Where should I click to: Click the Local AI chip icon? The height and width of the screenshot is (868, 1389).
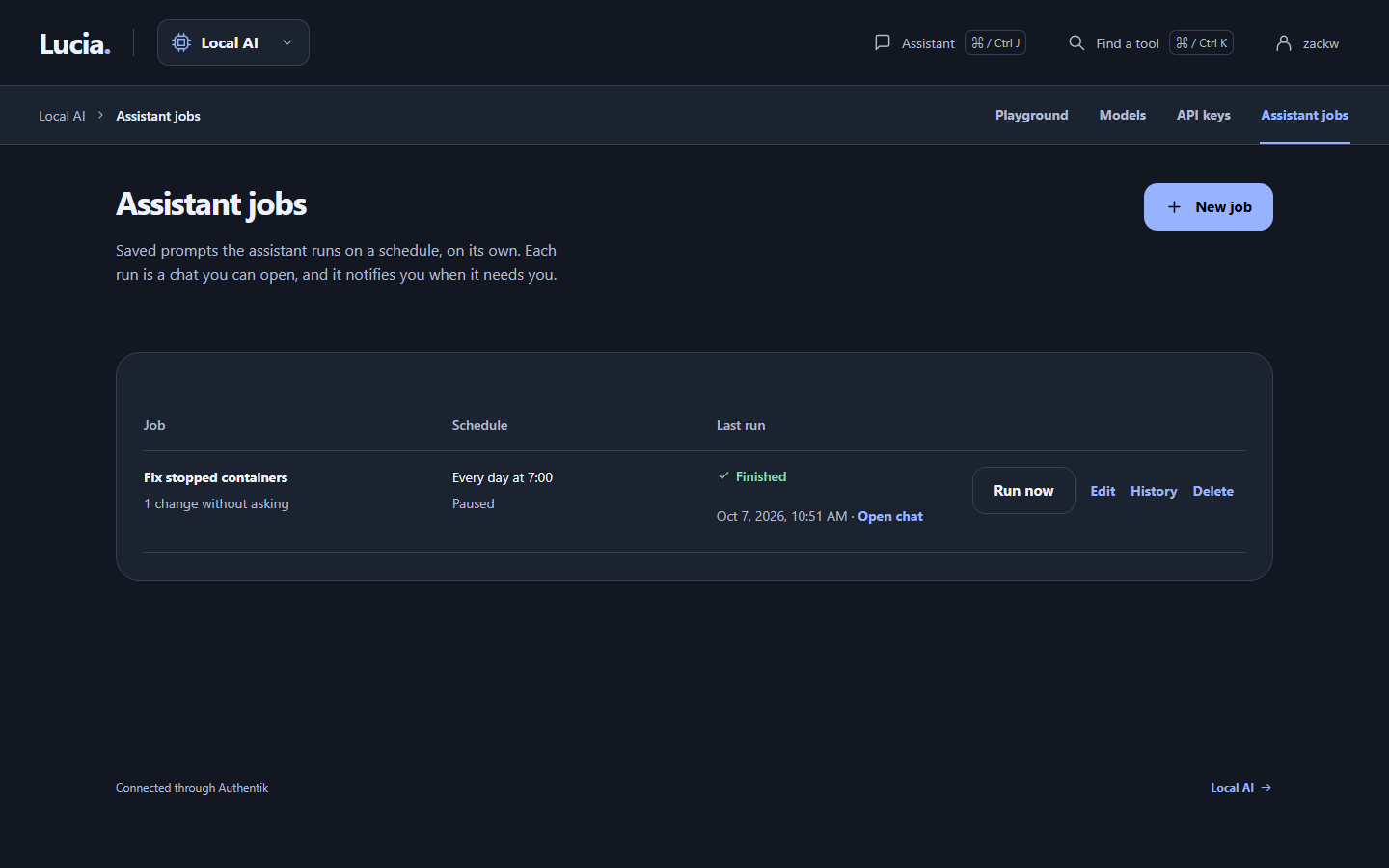[x=181, y=42]
